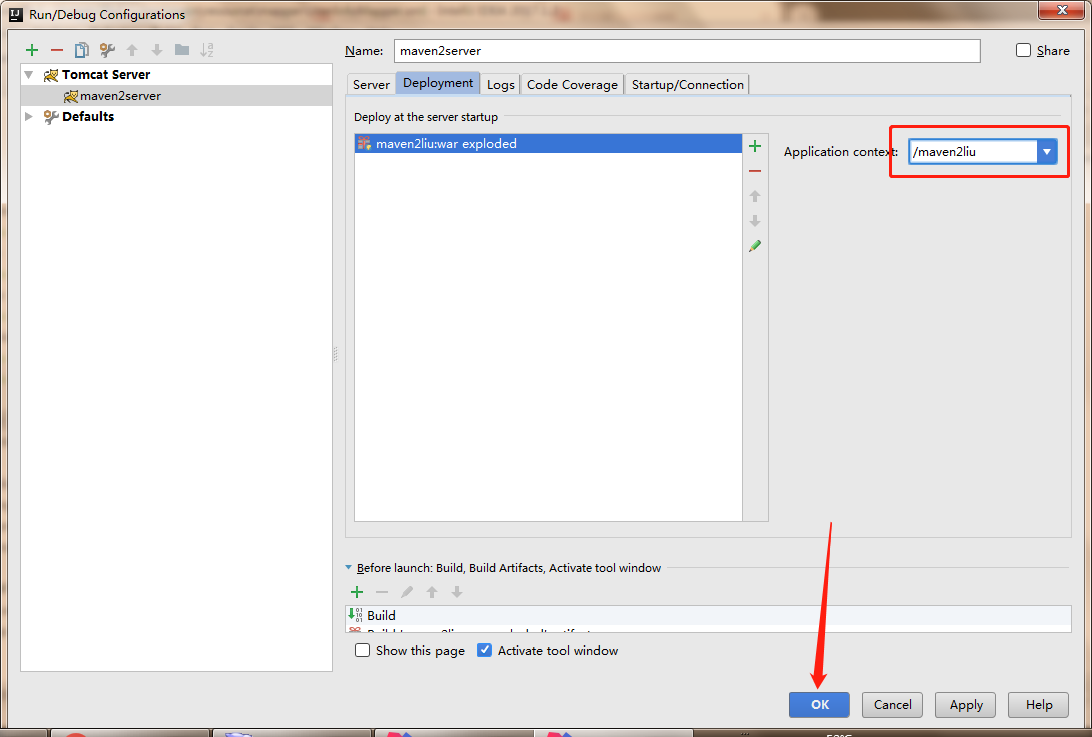Move configuration down arrow in left toolbar

click(157, 50)
